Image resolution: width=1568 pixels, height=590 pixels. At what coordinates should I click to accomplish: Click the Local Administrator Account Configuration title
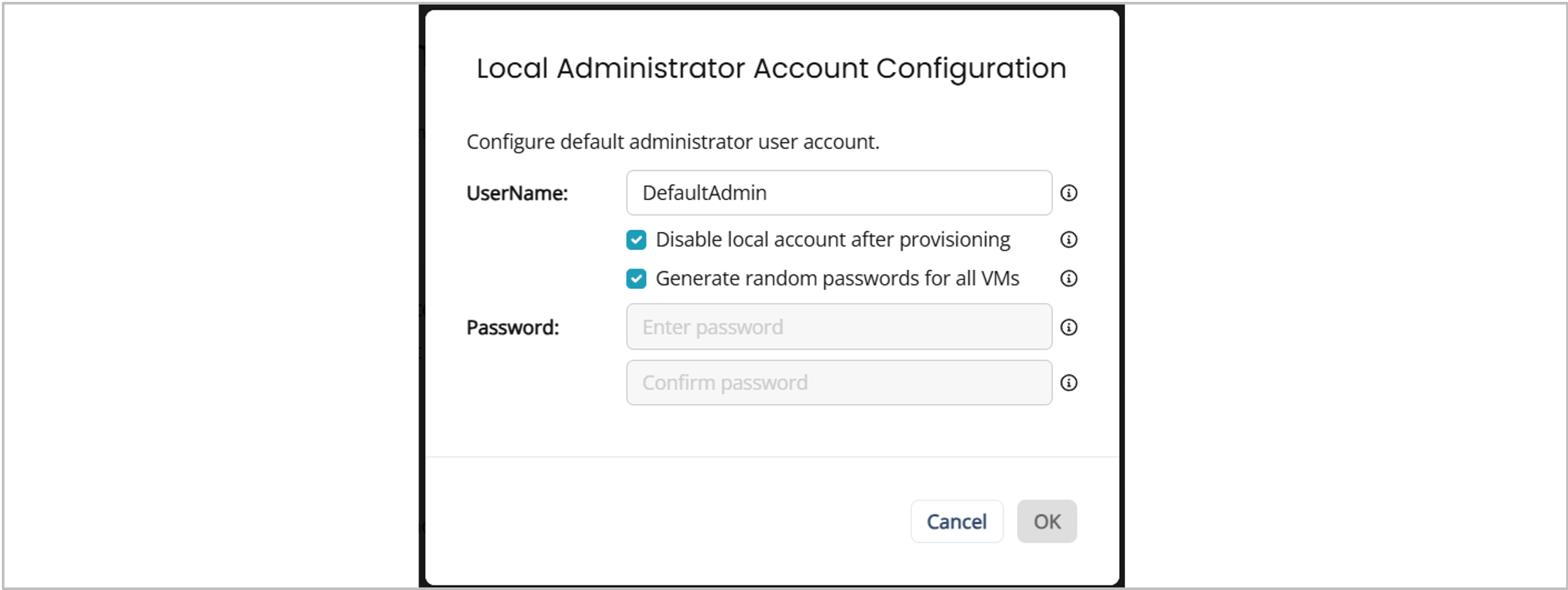point(771,69)
